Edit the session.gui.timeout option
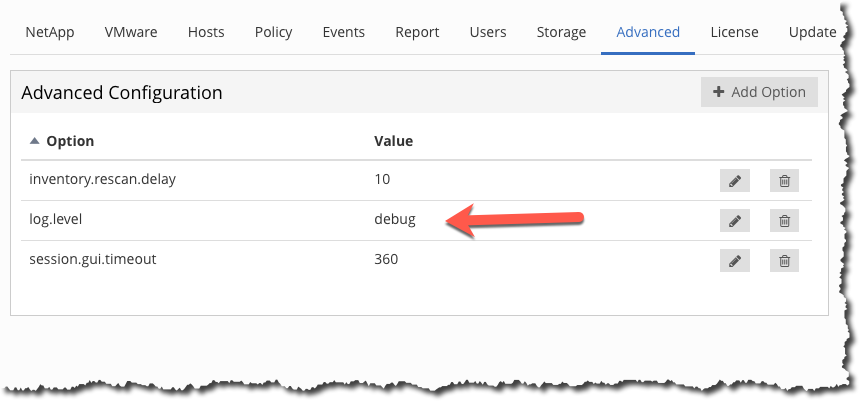860x401 pixels. pyautogui.click(x=734, y=260)
